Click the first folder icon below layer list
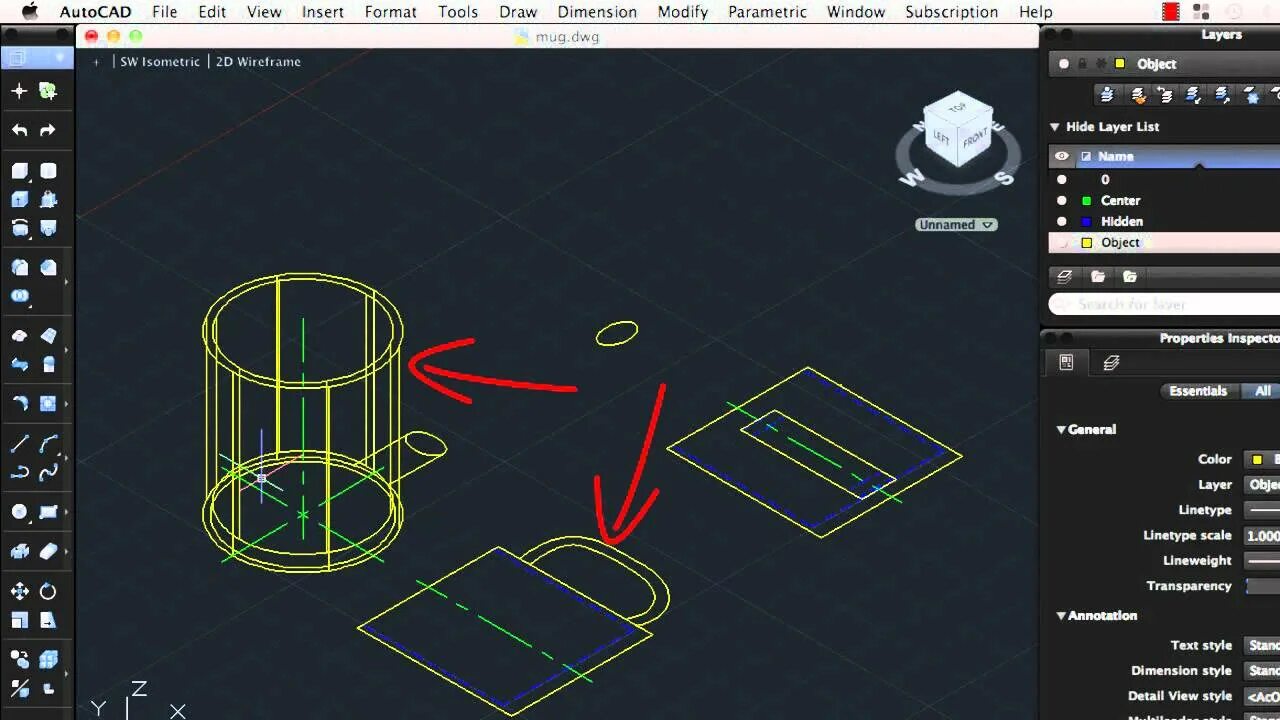 tap(1098, 276)
